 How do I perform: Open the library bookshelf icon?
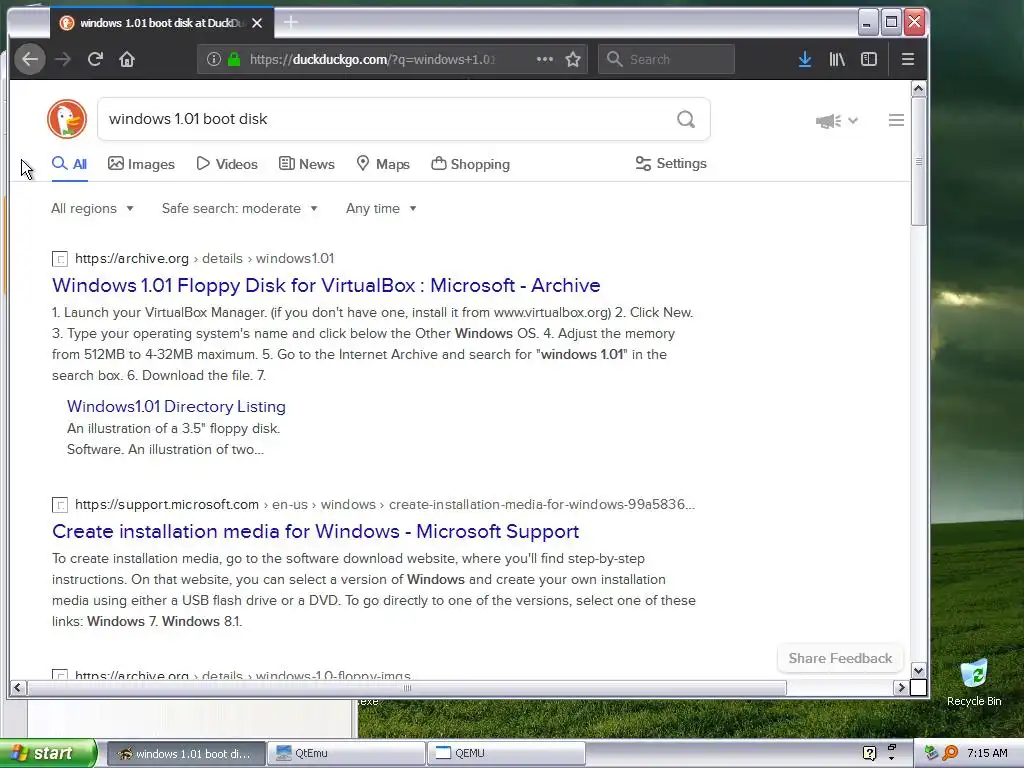[837, 59]
